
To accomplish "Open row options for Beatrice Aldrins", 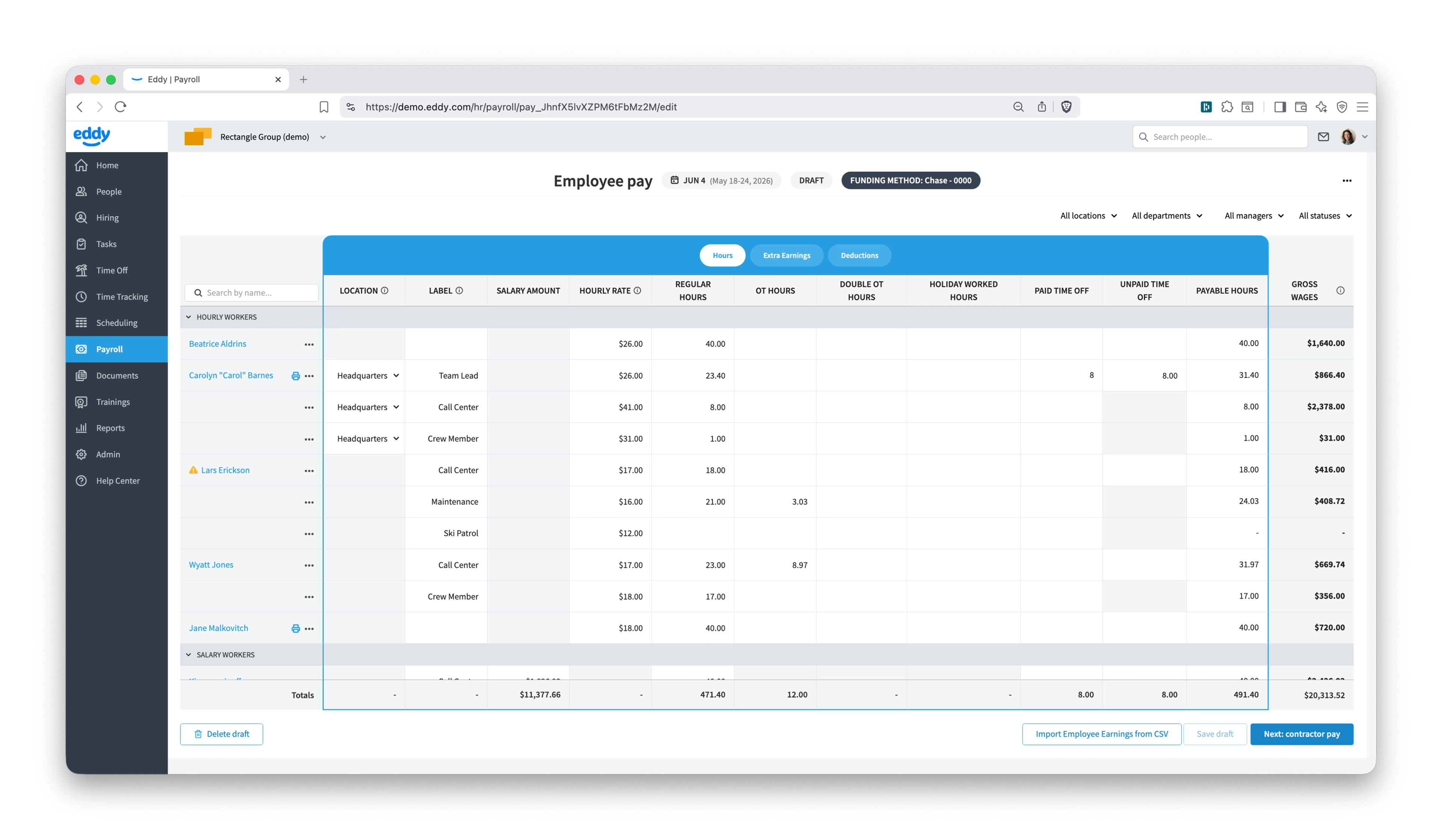I will coord(309,344).
